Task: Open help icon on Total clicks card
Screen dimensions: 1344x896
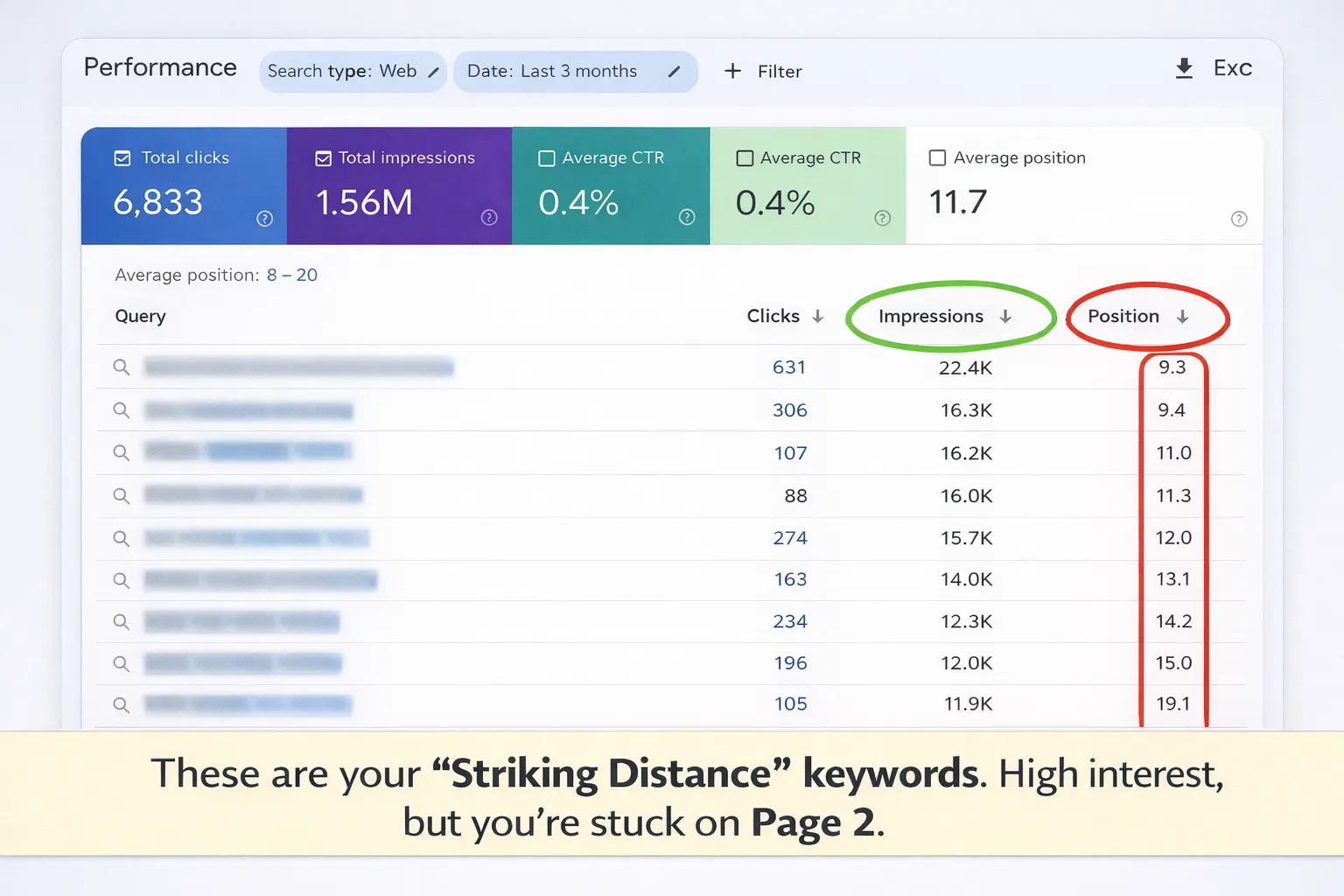Action: [x=264, y=219]
